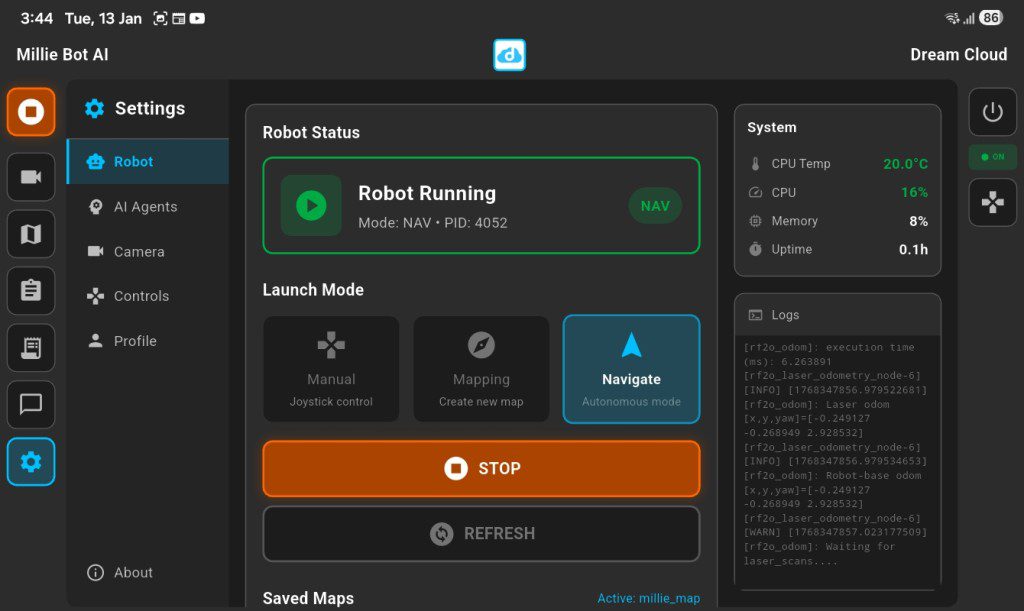Screen dimensions: 1024x611
Task: Open the clipboard tasks icon in sidebar
Action: point(31,291)
